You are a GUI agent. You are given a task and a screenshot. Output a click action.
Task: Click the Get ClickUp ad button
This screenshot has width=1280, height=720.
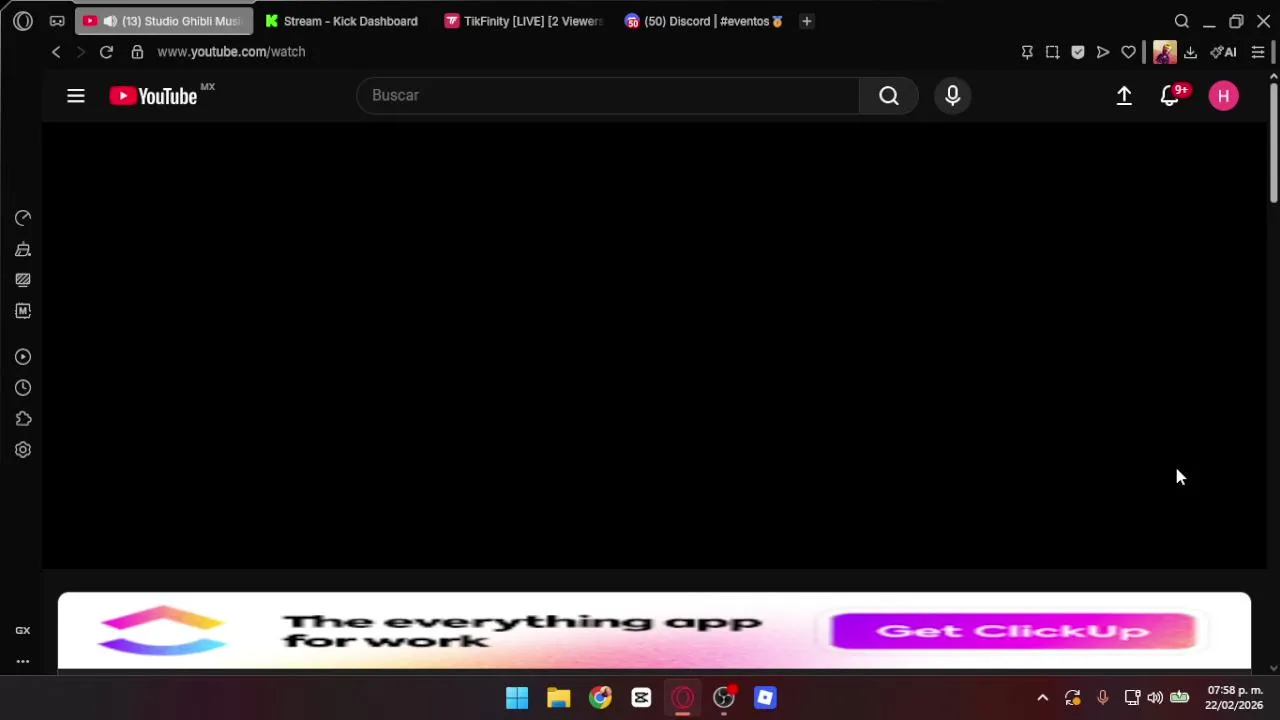pyautogui.click(x=1013, y=631)
